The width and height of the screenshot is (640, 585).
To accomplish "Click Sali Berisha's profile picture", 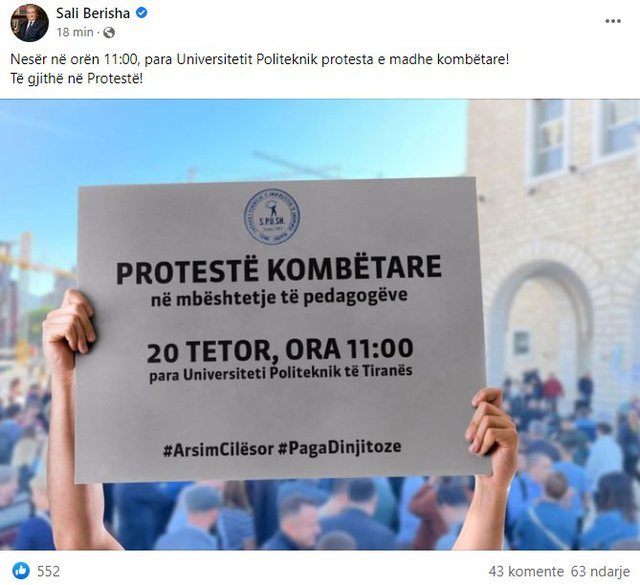I will (x=29, y=22).
